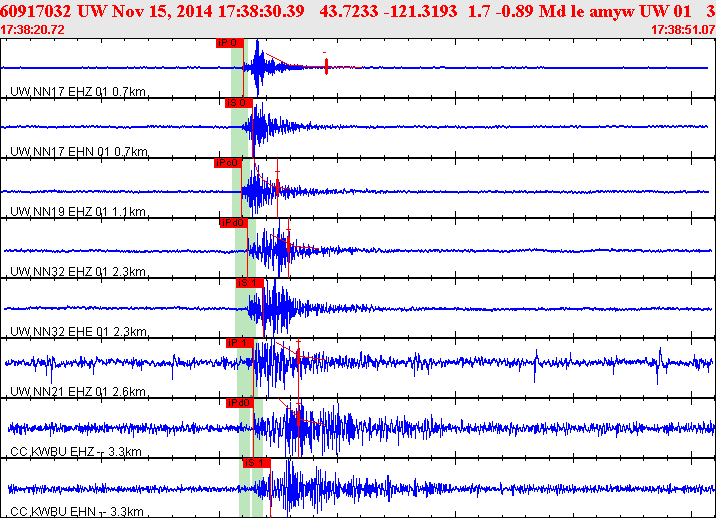716x518 pixels.
Task: Click the event date Nov 15, 2014
Action: pyautogui.click(x=162, y=11)
